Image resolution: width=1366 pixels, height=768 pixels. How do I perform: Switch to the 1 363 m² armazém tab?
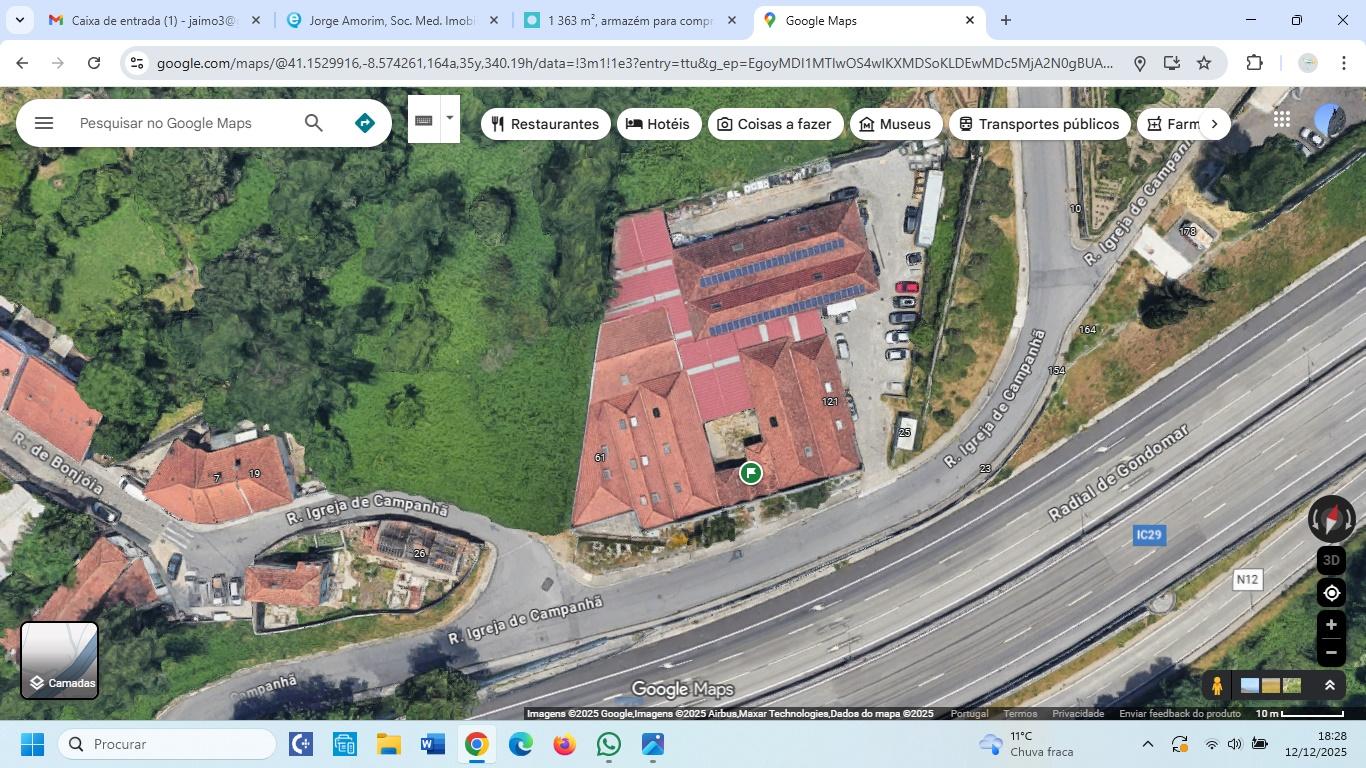tap(629, 20)
